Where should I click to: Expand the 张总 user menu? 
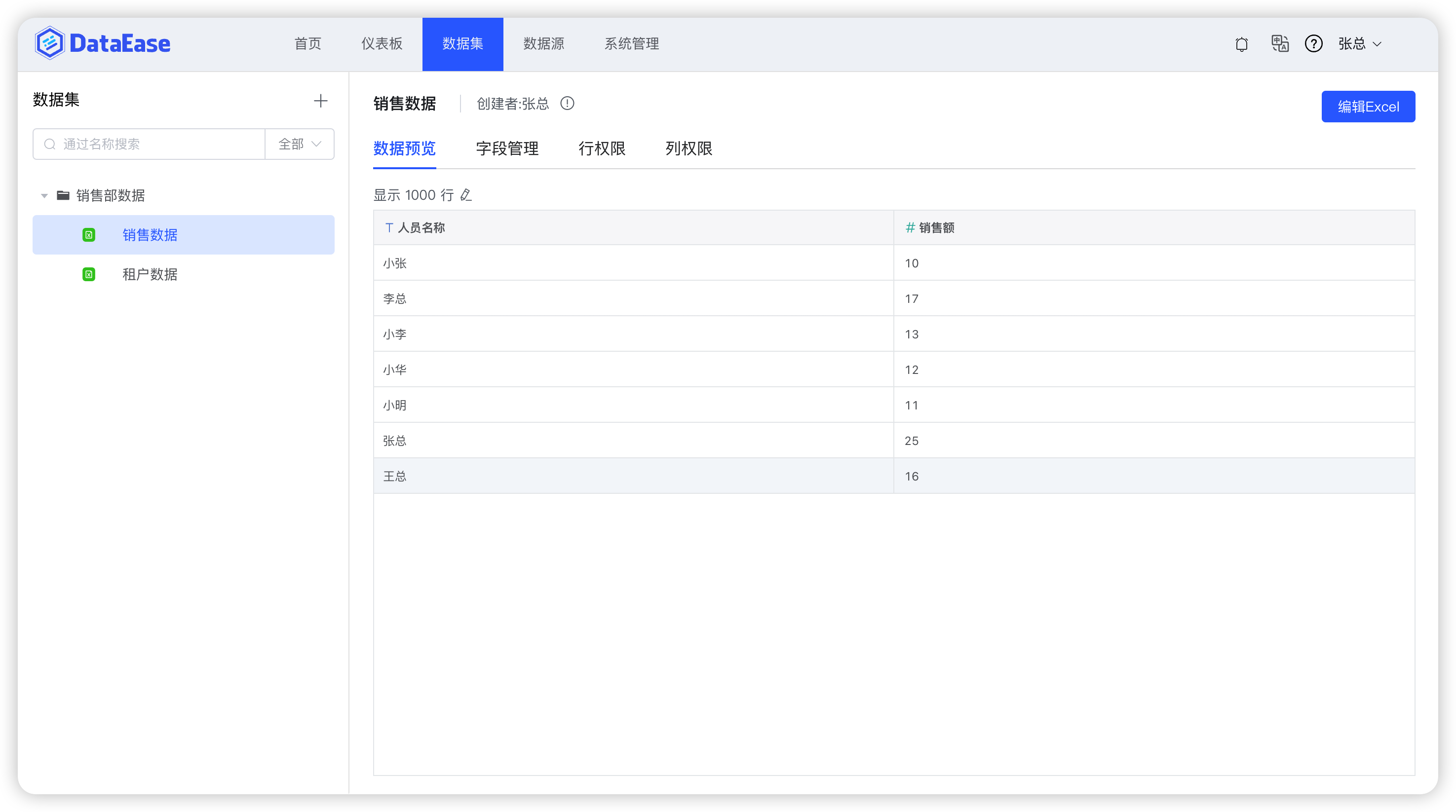click(1359, 43)
